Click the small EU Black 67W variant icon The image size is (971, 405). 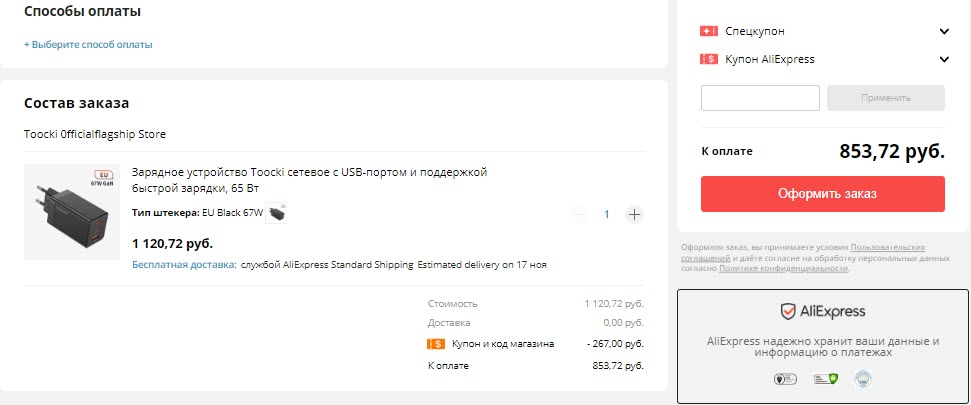[x=277, y=213]
